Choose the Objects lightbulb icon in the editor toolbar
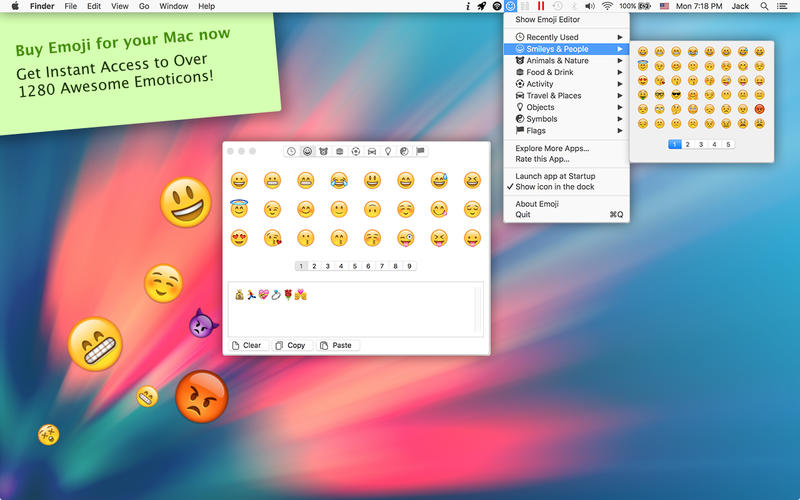Image resolution: width=800 pixels, height=500 pixels. (x=388, y=151)
